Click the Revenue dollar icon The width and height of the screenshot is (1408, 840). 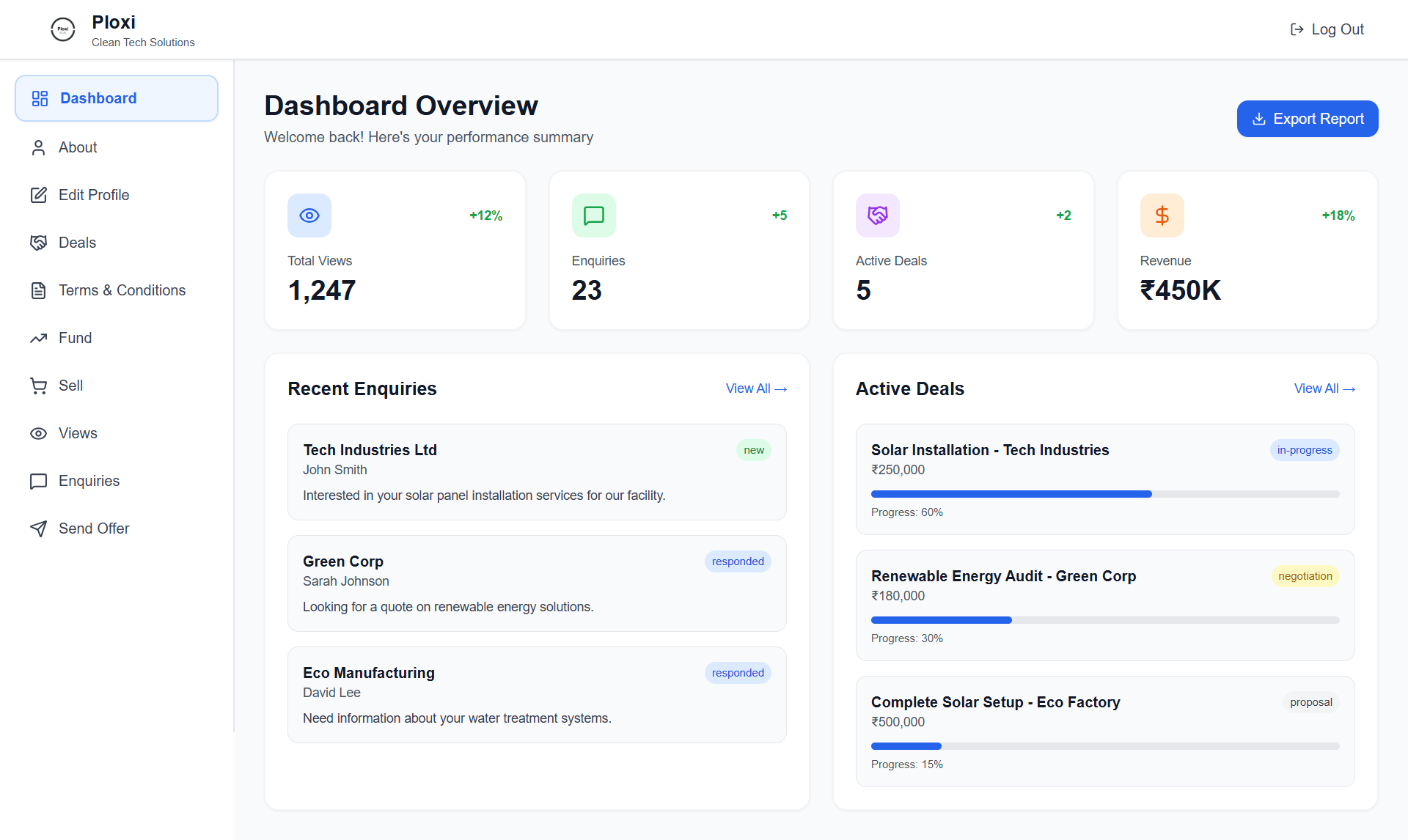[1162, 215]
